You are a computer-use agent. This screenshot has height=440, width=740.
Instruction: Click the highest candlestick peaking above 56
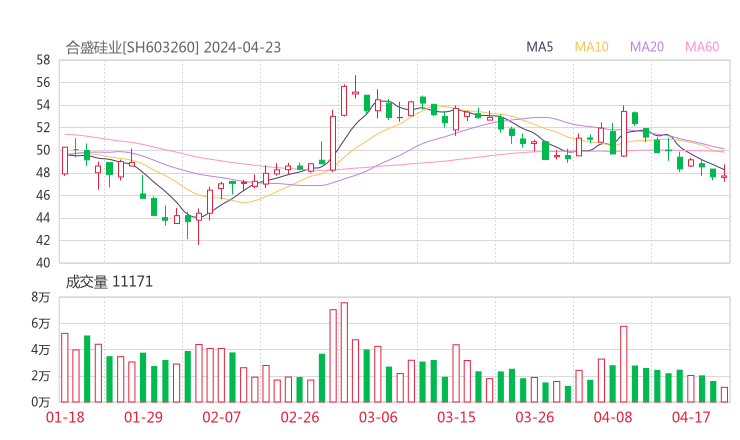click(355, 87)
